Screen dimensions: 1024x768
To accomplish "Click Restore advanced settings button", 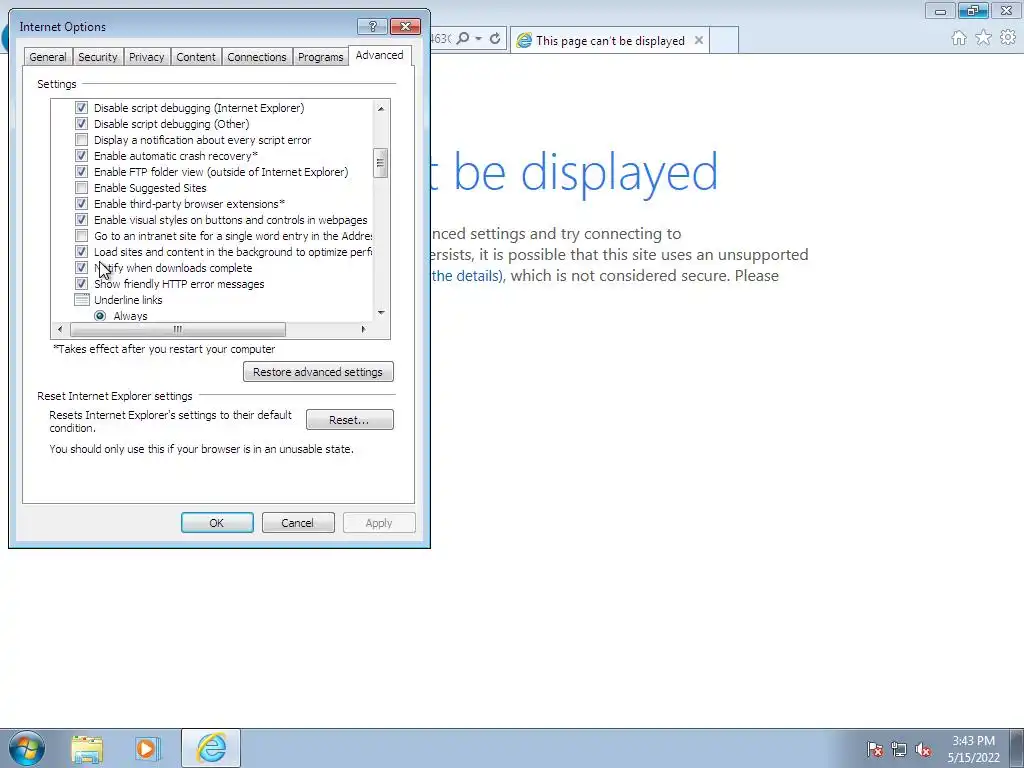I will (x=318, y=372).
